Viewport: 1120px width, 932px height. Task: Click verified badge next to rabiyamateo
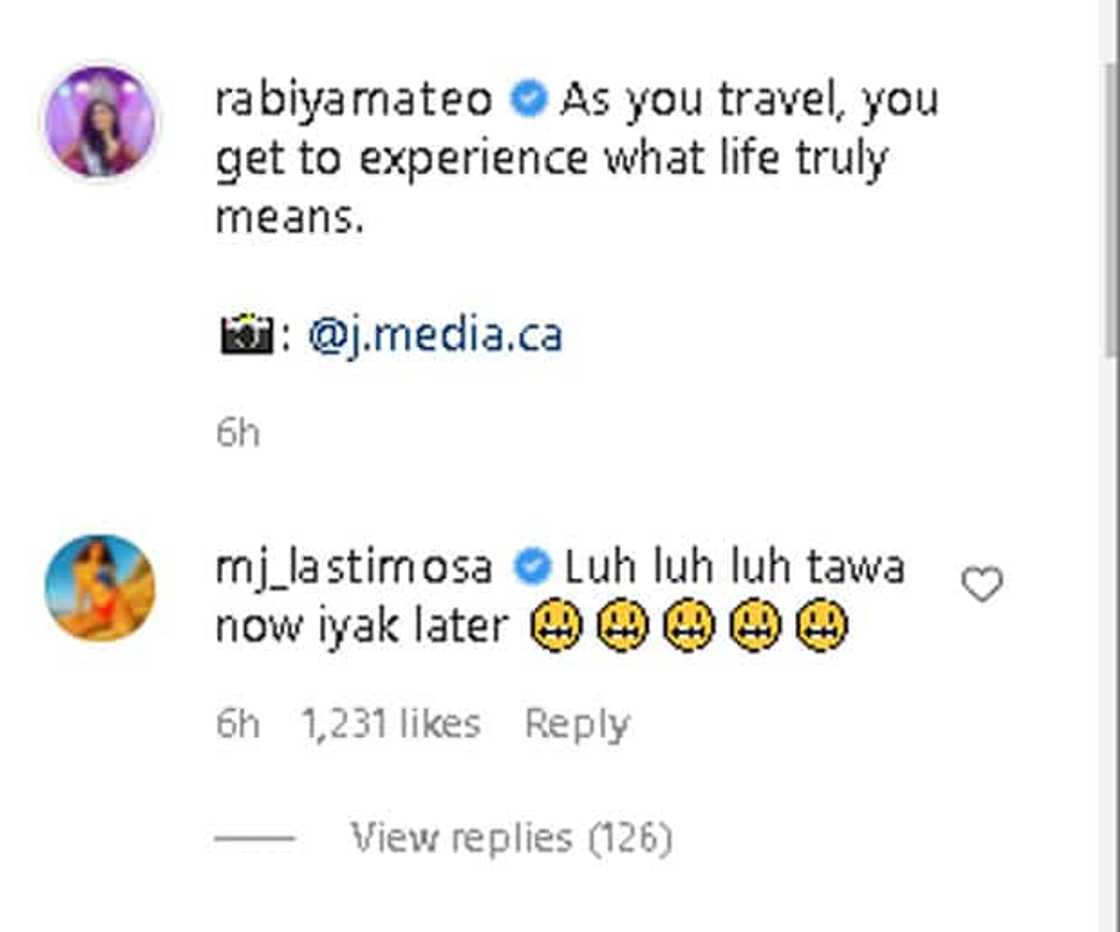coord(528,99)
